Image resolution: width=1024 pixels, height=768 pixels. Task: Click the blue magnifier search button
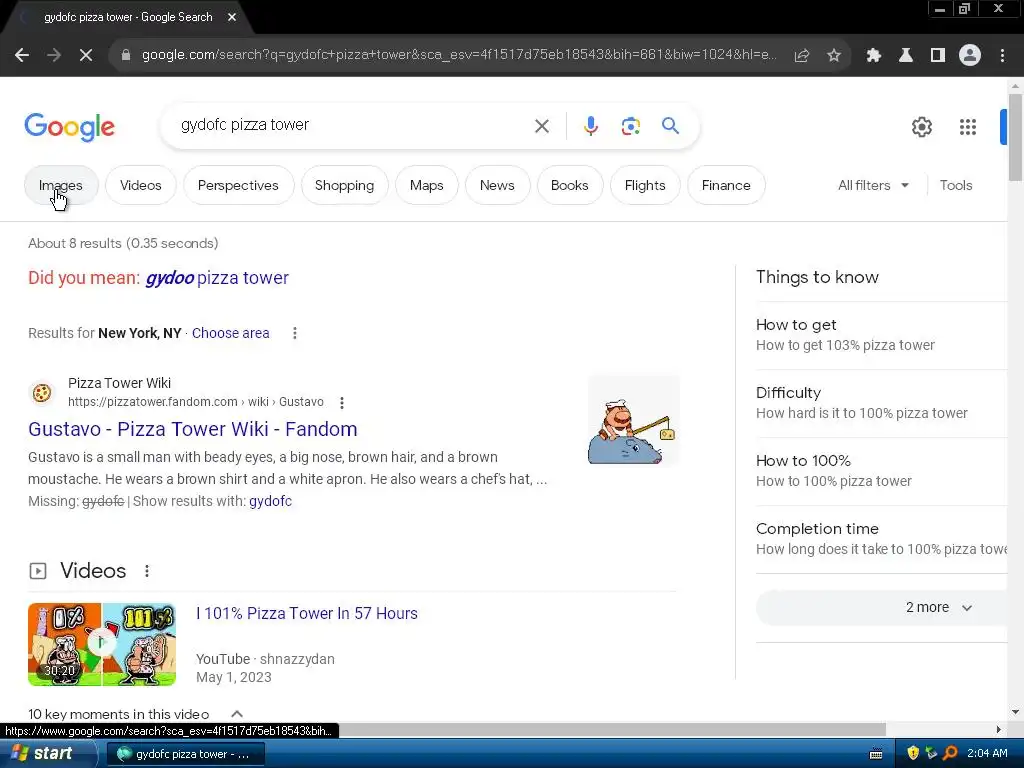pos(670,125)
